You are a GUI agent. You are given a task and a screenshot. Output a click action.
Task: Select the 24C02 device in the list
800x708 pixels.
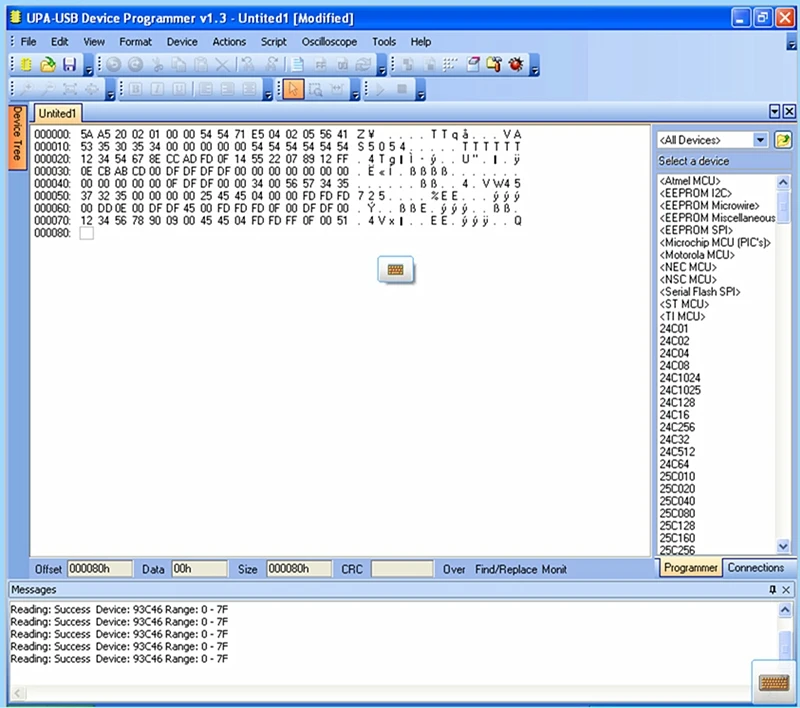(674, 341)
